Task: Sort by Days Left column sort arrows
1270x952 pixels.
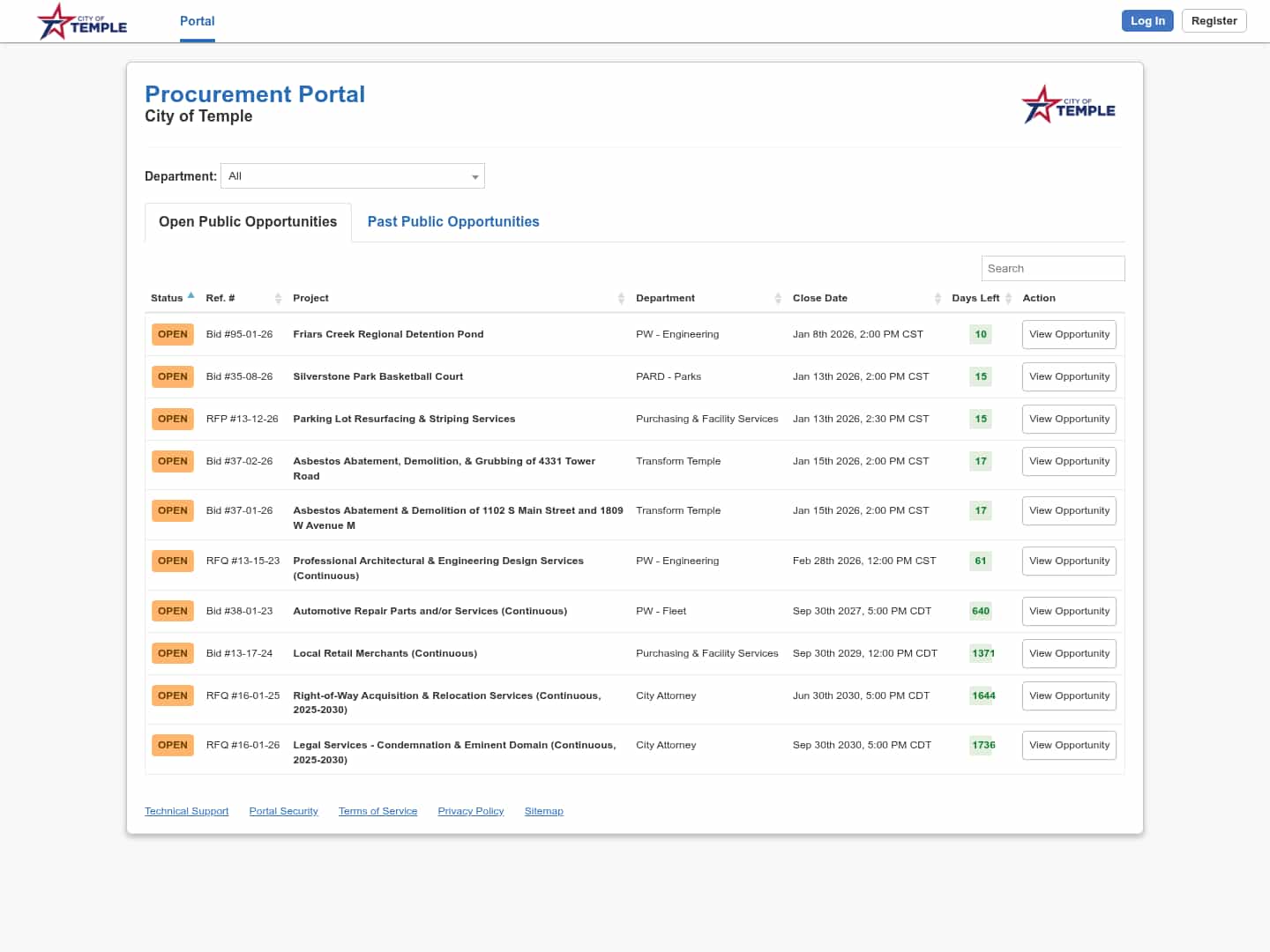Action: 1008,299
